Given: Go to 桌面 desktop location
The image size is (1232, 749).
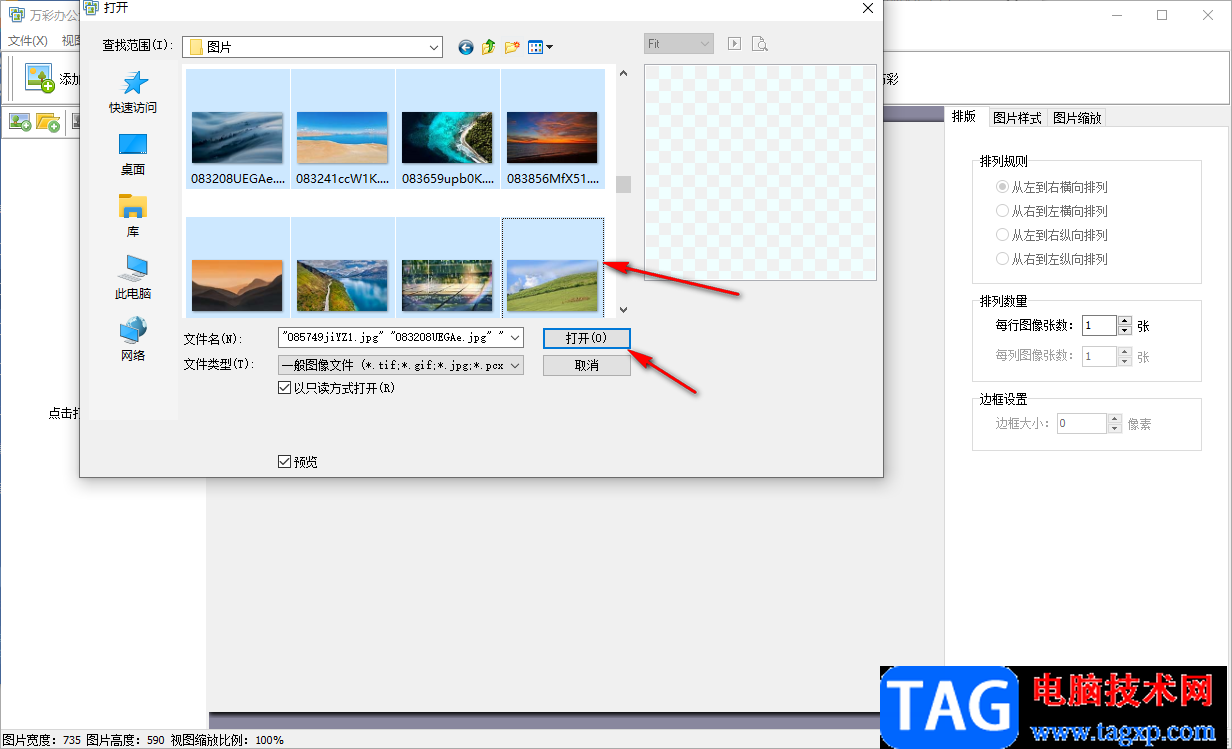Looking at the screenshot, I should (133, 154).
